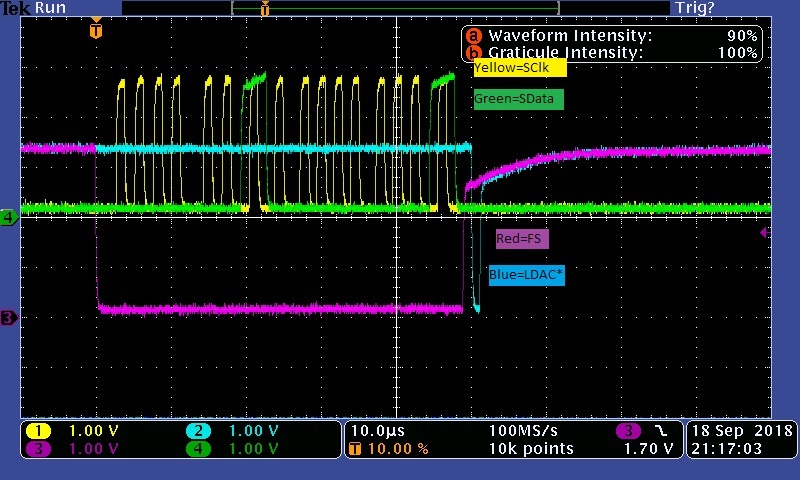
Task: Click the Trig? status indicator
Action: click(x=695, y=8)
